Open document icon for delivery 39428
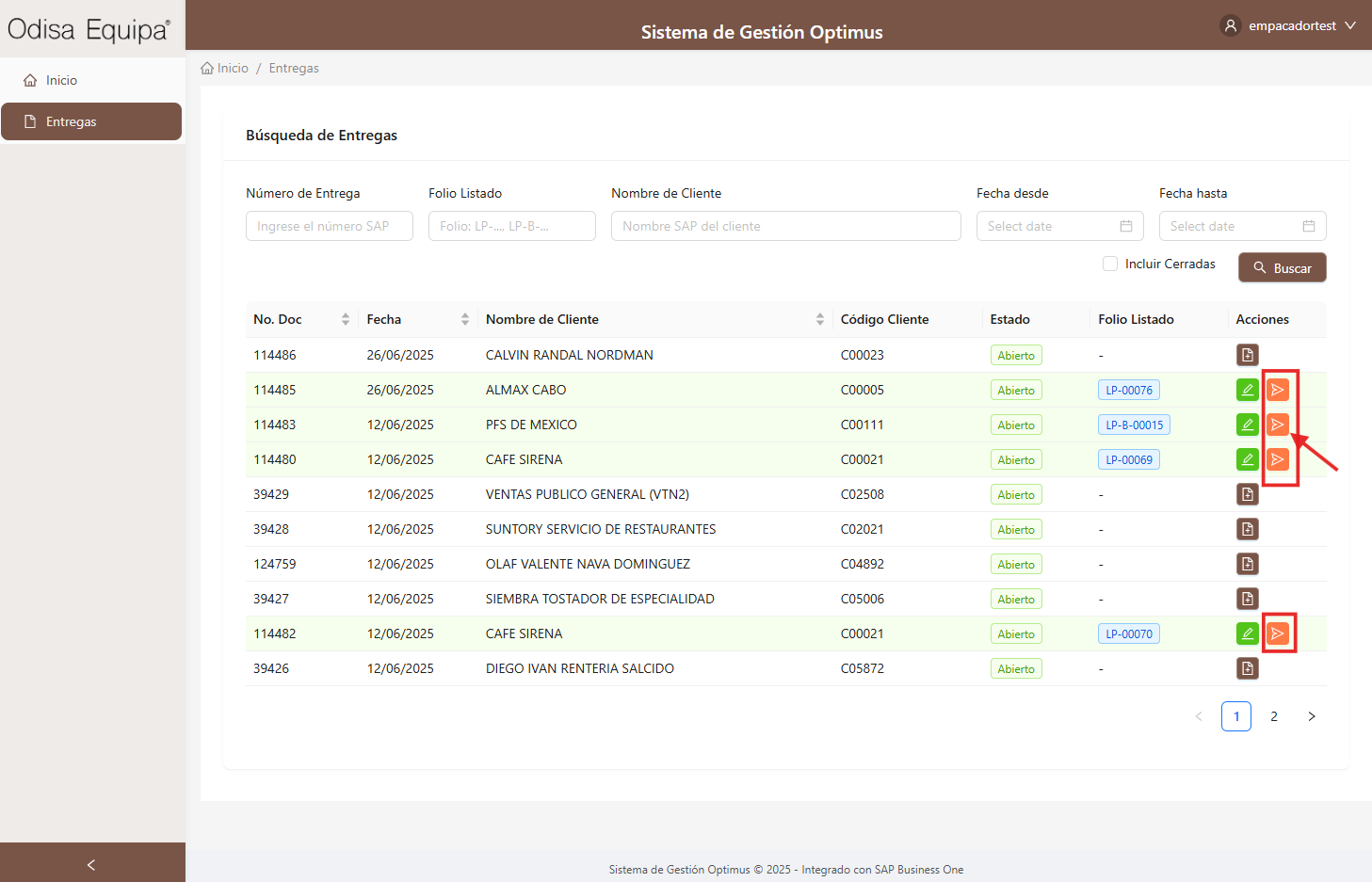This screenshot has width=1372, height=882. click(x=1247, y=529)
